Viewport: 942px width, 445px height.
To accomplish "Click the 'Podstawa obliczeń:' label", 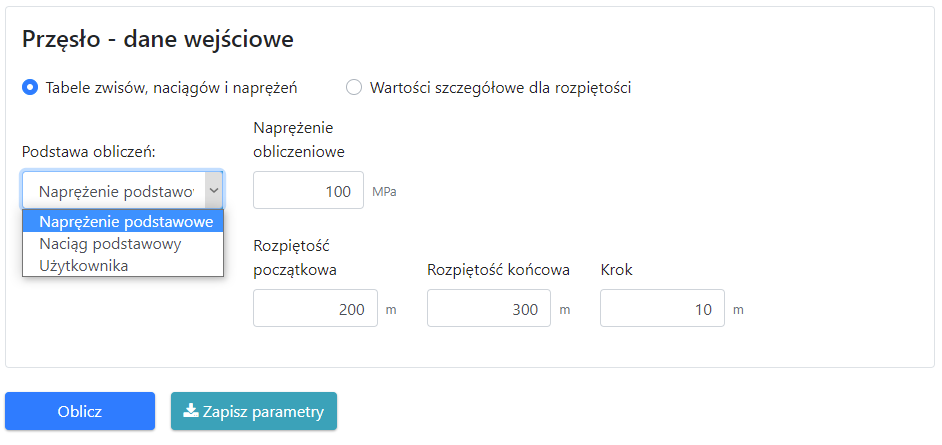I will [89, 151].
